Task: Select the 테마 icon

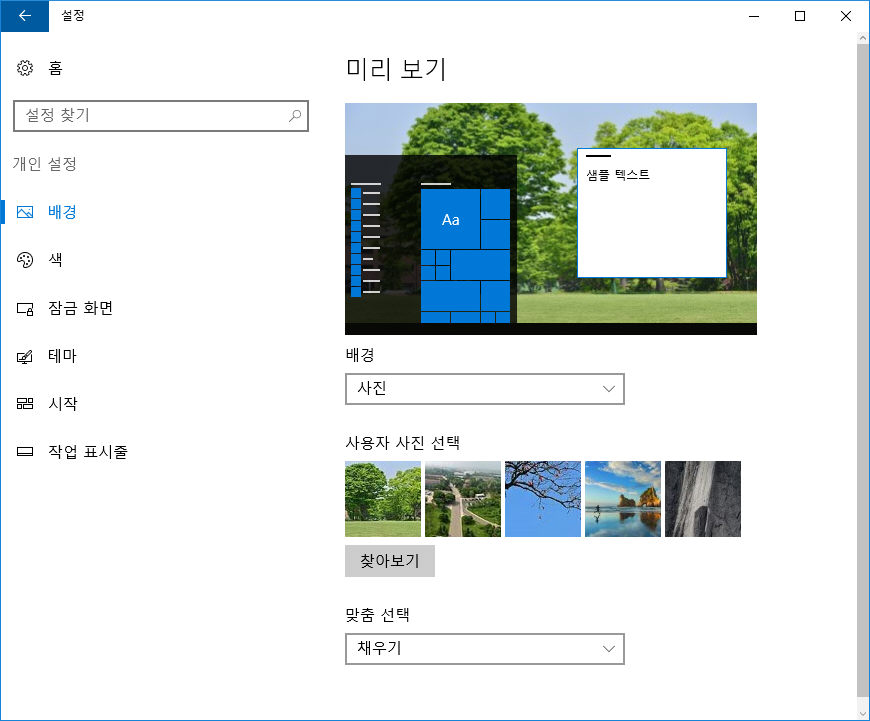Action: 25,356
